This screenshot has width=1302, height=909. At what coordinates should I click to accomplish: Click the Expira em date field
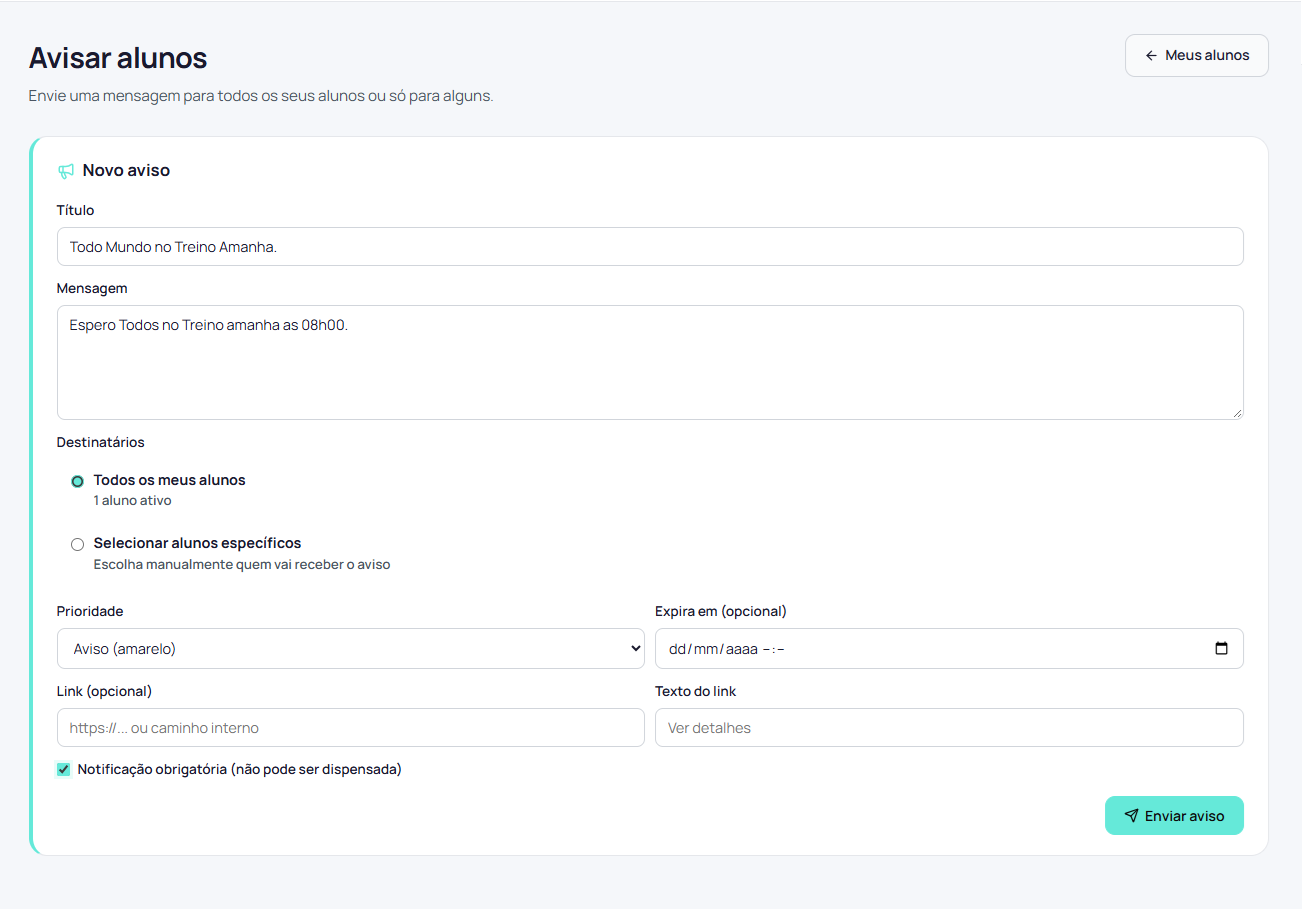(x=949, y=648)
